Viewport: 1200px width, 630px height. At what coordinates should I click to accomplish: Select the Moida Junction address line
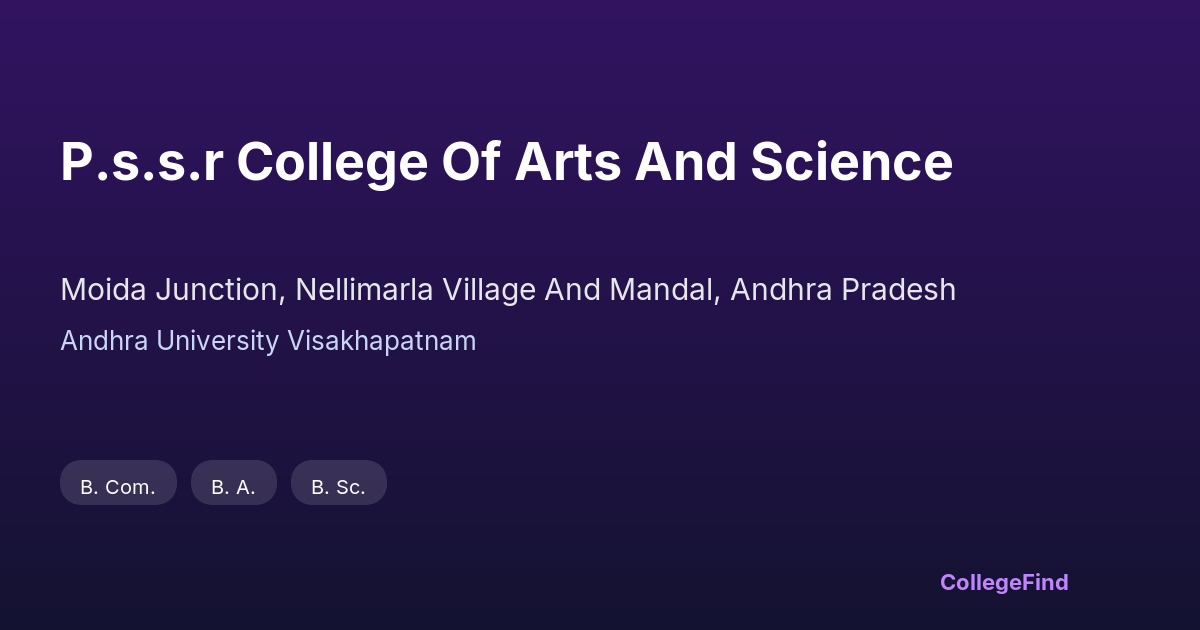pos(507,290)
